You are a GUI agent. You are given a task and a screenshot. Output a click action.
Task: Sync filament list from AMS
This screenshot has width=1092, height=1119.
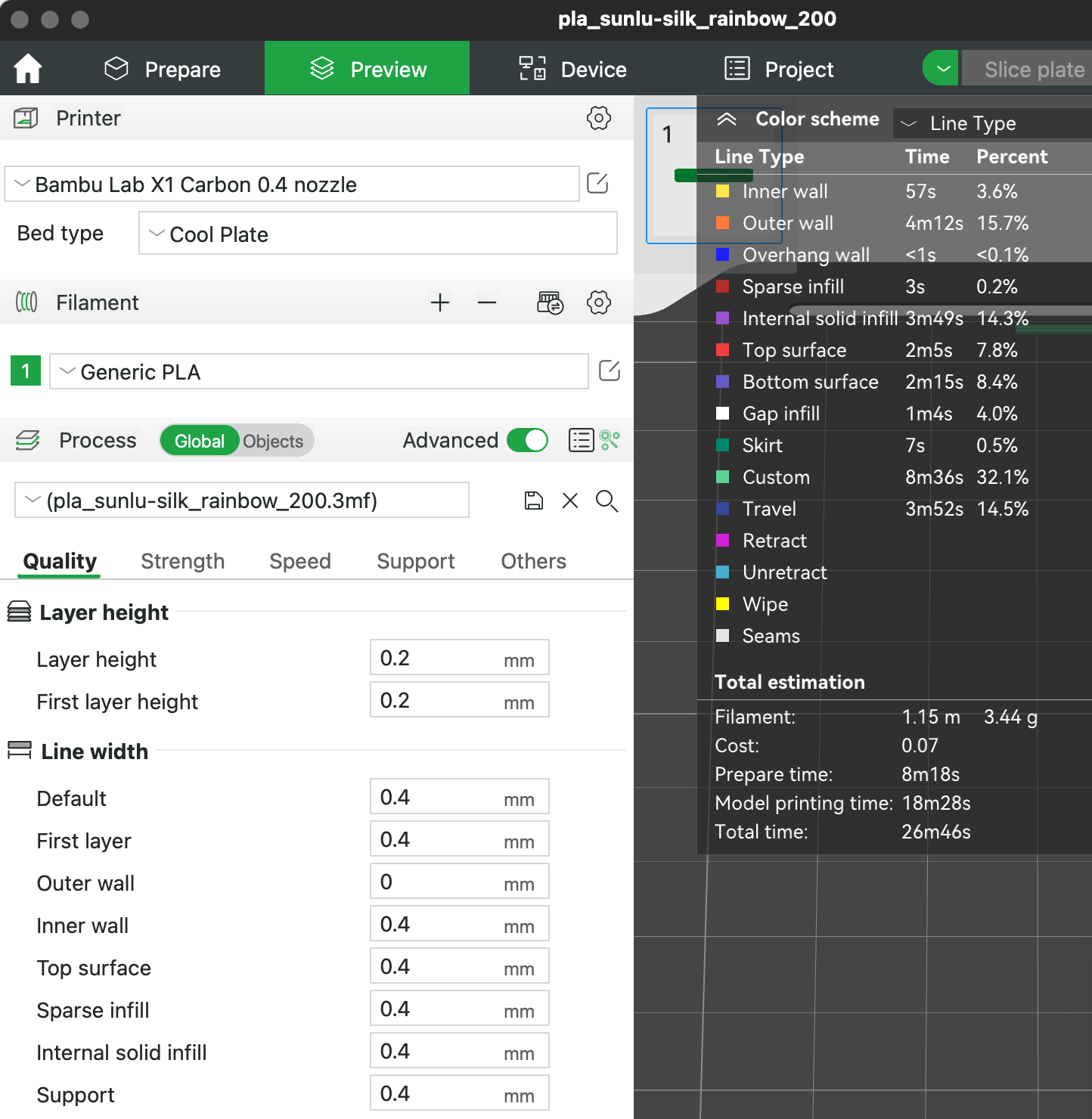550,302
